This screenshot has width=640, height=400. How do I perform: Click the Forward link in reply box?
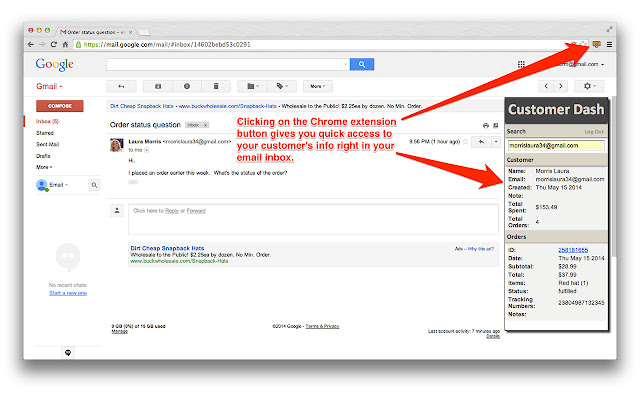[196, 211]
